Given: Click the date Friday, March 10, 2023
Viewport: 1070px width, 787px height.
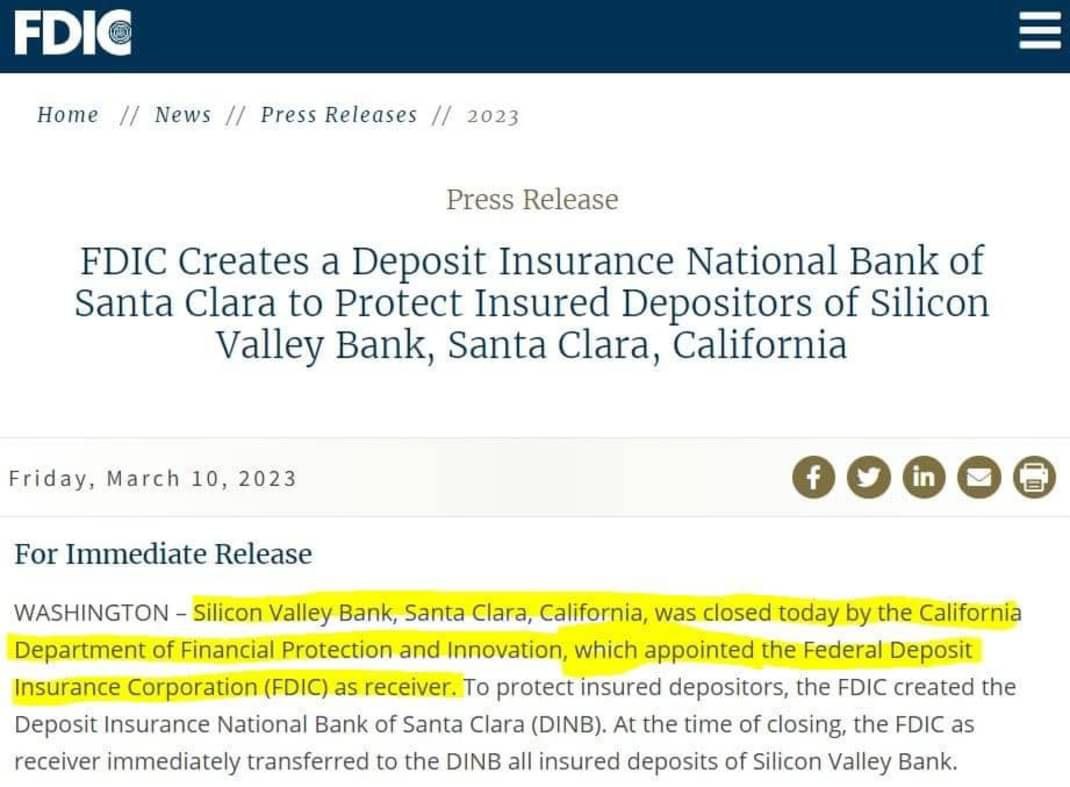Looking at the screenshot, I should [153, 478].
